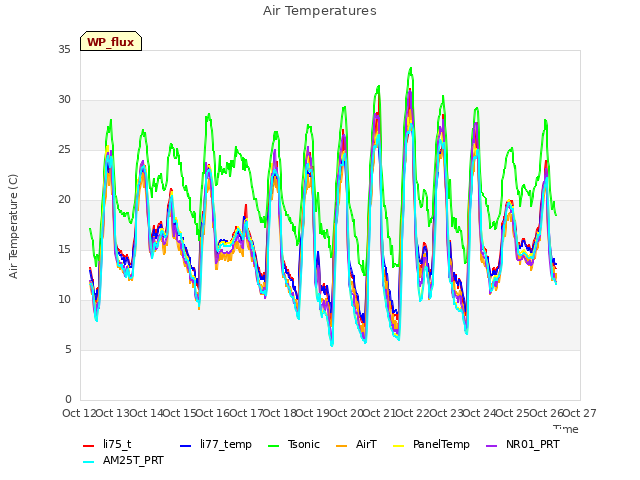Toggle the li77_temp legend label
Screen dimensions: 640x480
(226, 444)
